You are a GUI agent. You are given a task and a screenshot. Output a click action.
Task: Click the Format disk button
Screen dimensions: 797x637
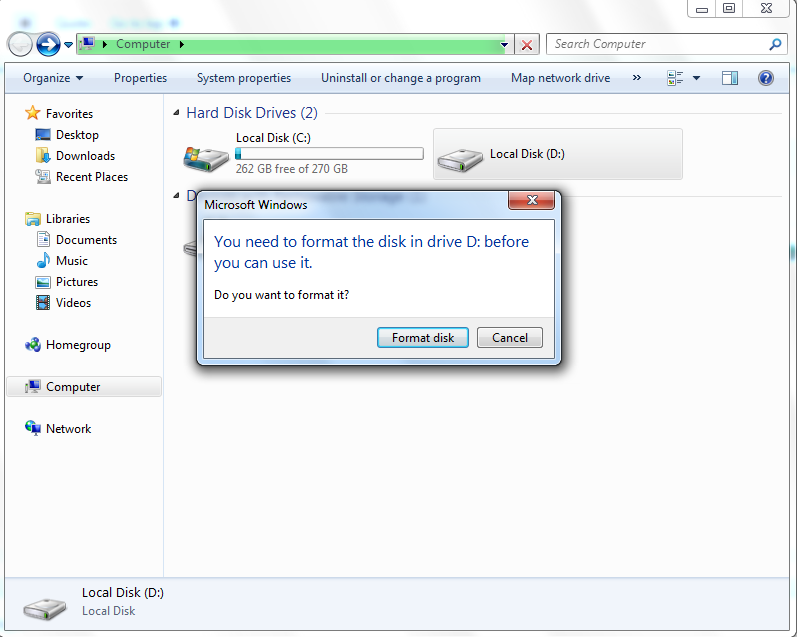[x=422, y=338]
